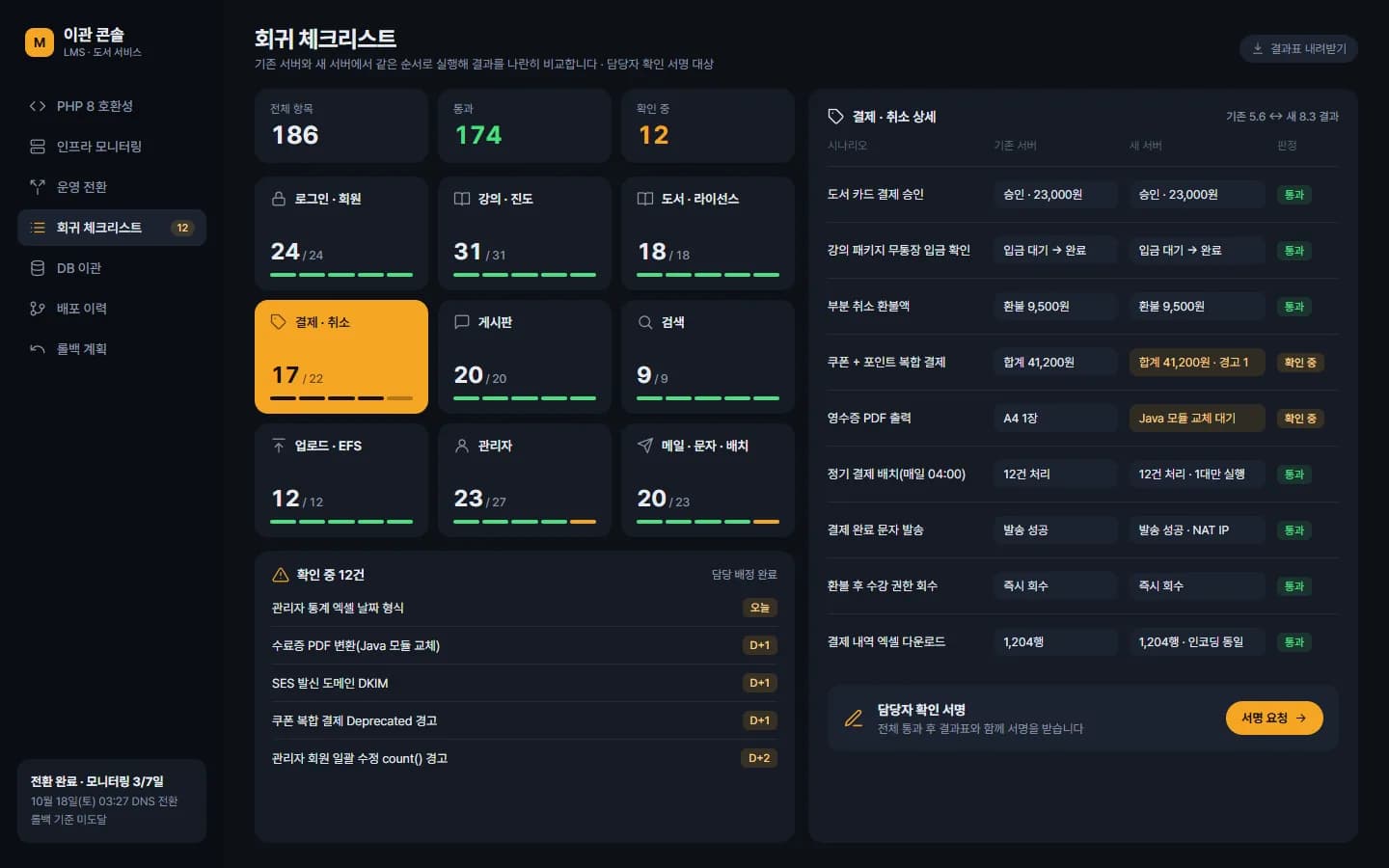The width and height of the screenshot is (1389, 868).
Task: Click the 결제 · 취소 card progress bar
Action: [341, 398]
